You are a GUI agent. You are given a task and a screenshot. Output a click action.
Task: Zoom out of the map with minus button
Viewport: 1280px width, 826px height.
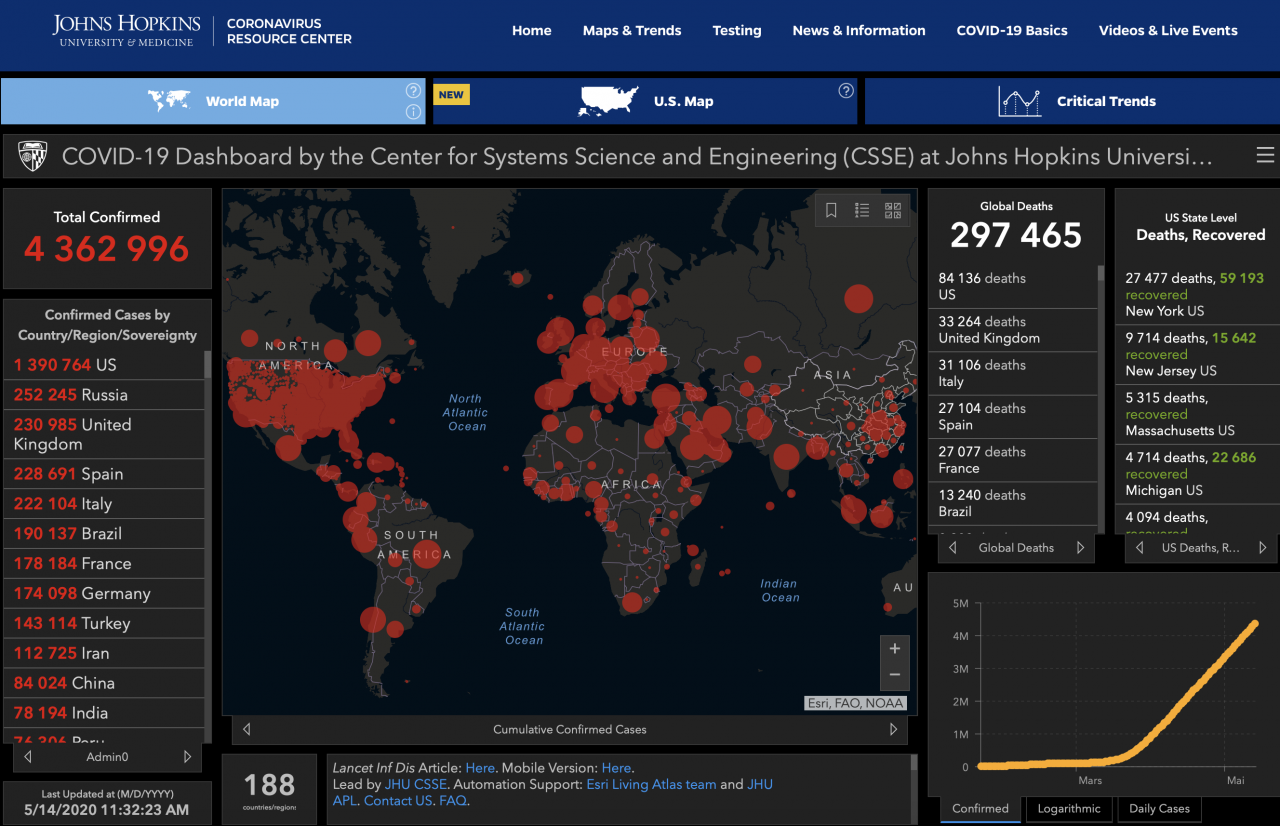click(895, 675)
